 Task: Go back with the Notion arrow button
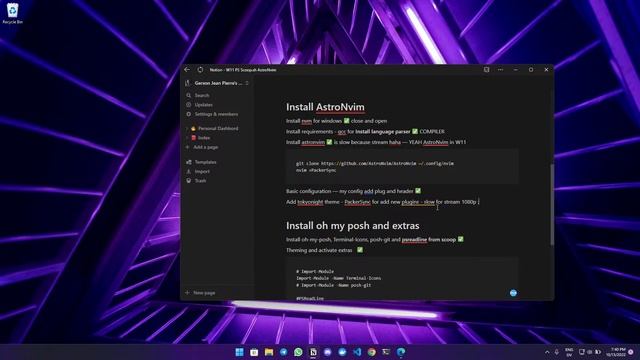[187, 70]
